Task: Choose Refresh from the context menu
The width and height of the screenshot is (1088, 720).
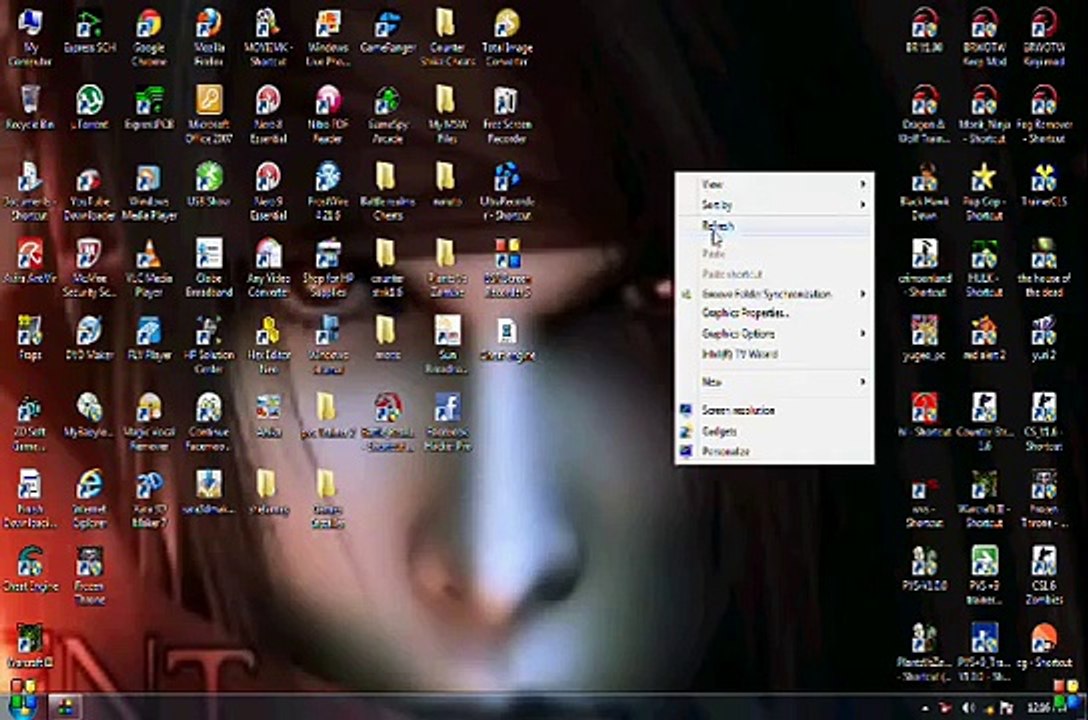Action: (718, 226)
